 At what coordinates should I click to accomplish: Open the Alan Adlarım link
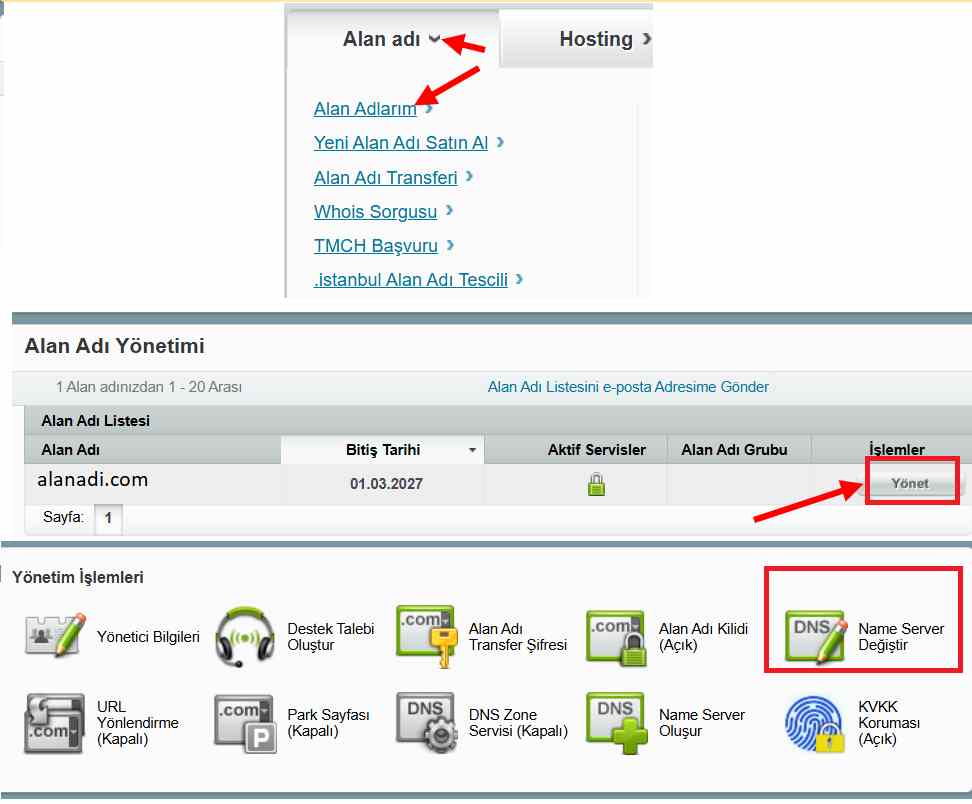point(365,109)
